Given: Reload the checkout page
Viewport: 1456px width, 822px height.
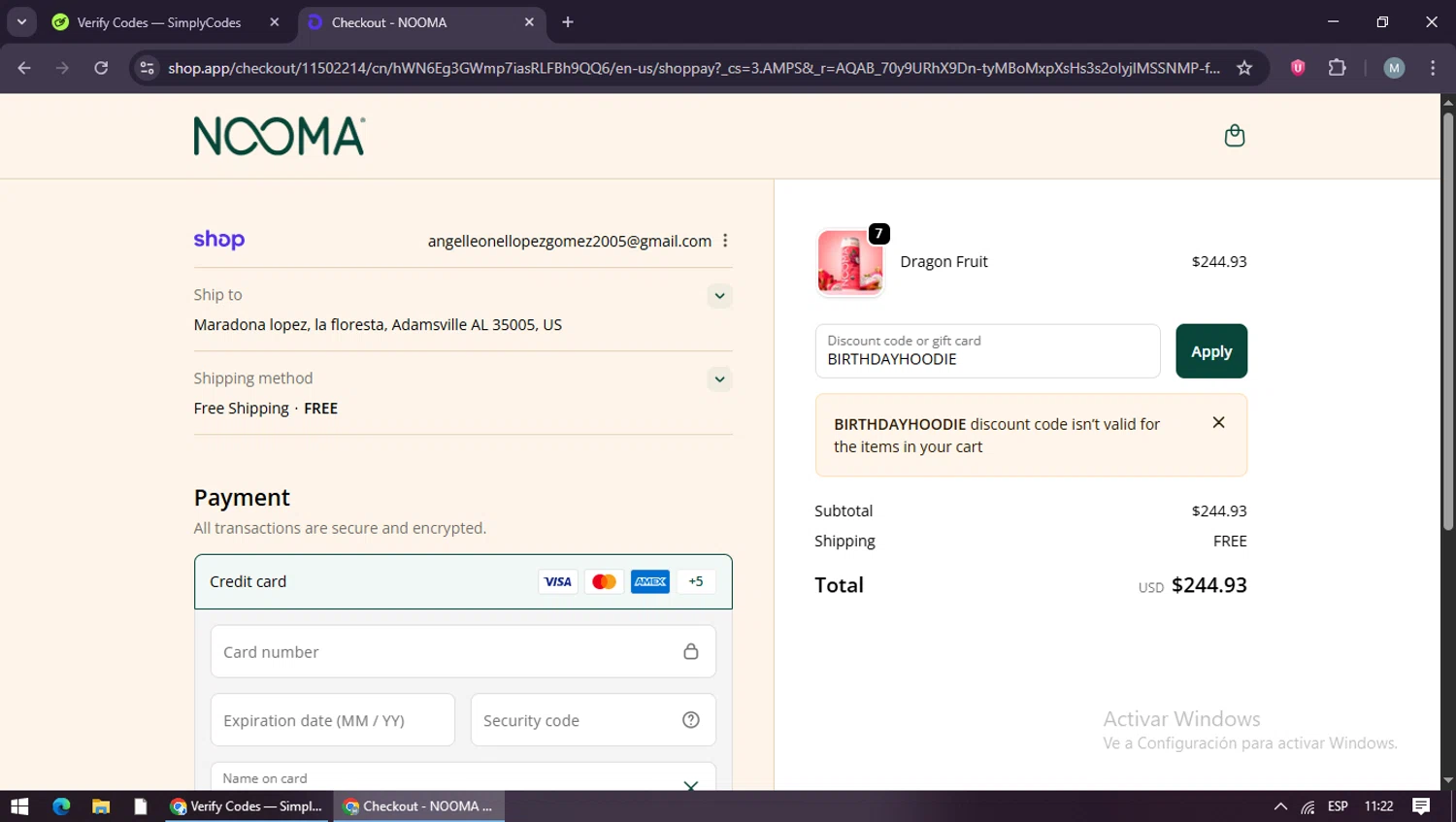Looking at the screenshot, I should coord(101,68).
